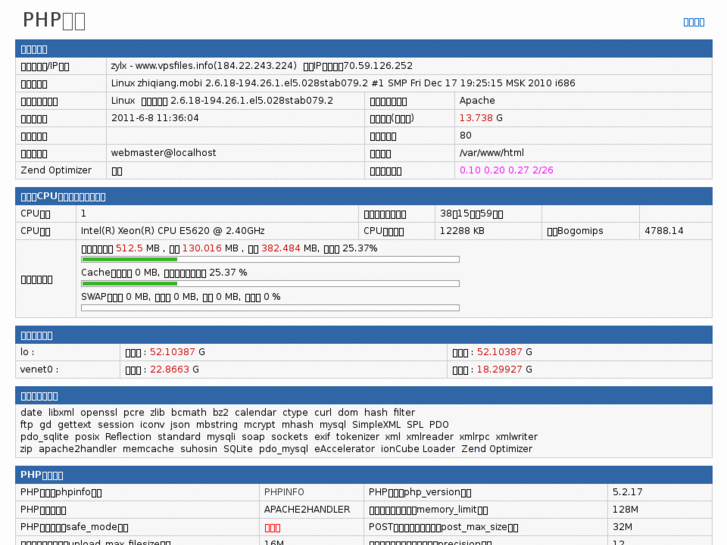Select the server port value '80'
The image size is (727, 545).
tap(465, 135)
